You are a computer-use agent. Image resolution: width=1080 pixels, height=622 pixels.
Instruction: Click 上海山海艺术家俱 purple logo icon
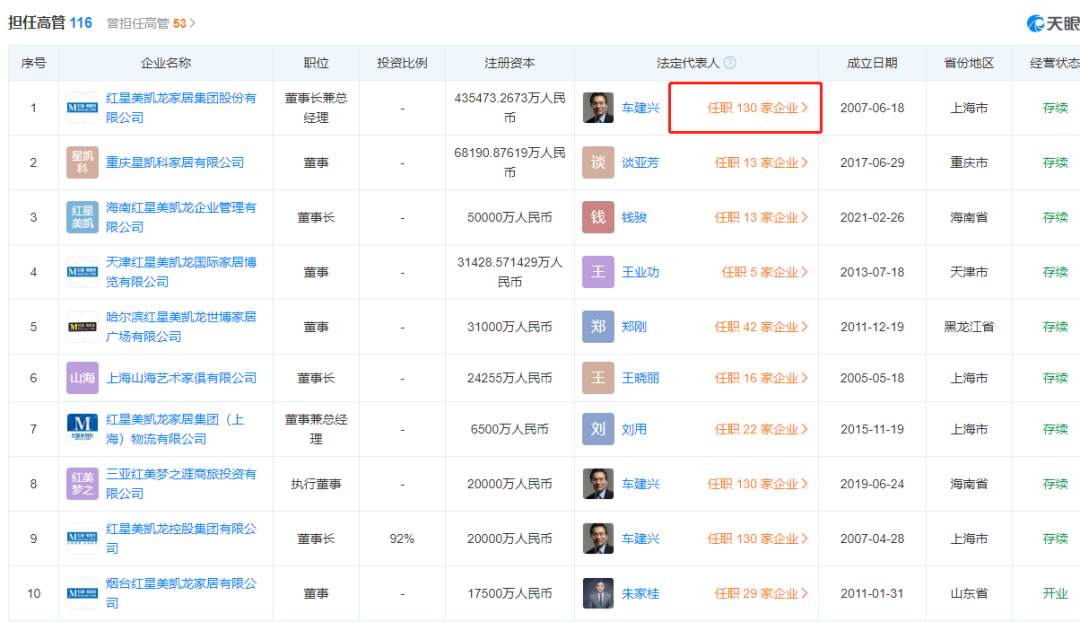[x=82, y=378]
